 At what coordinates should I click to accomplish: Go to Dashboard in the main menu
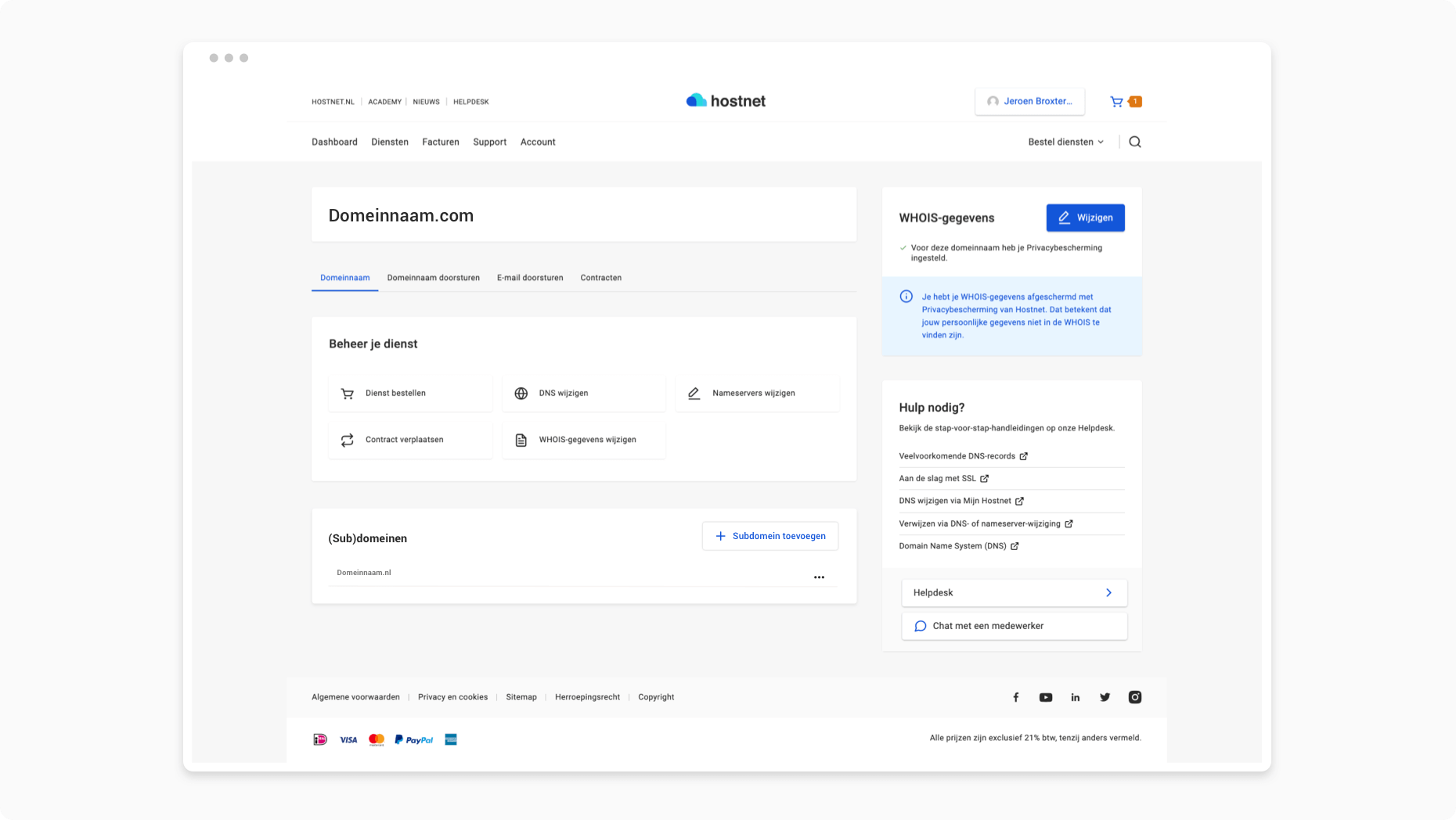334,142
